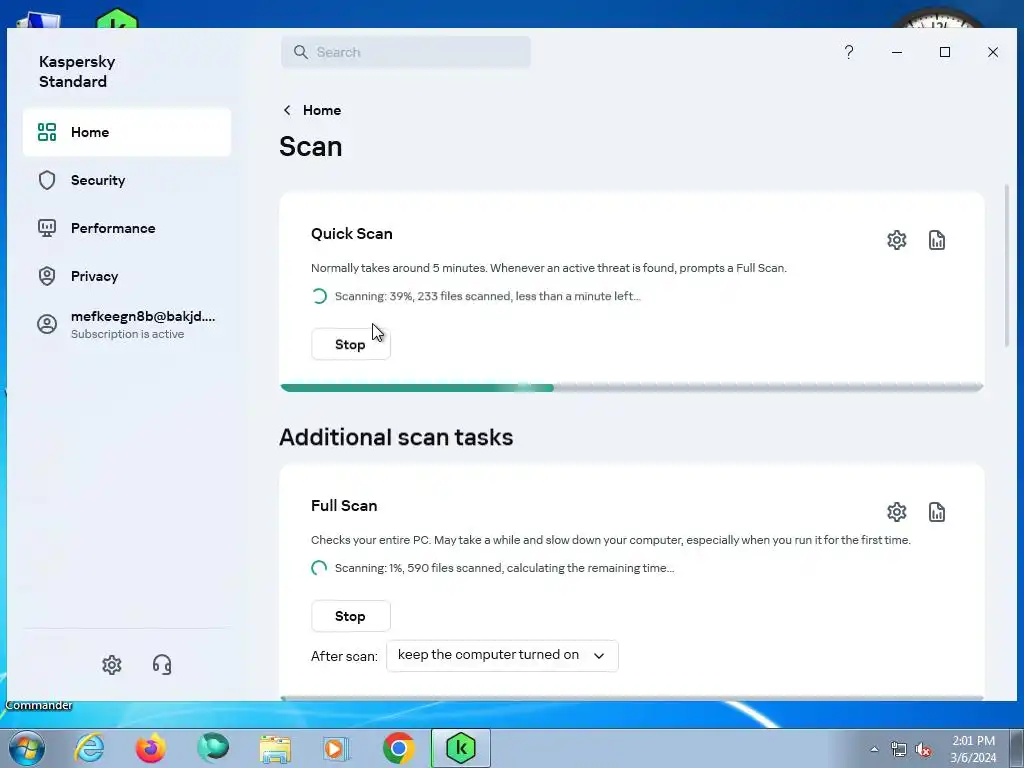Click the muted volume tray icon
This screenshot has width=1024, height=768.
click(923, 750)
